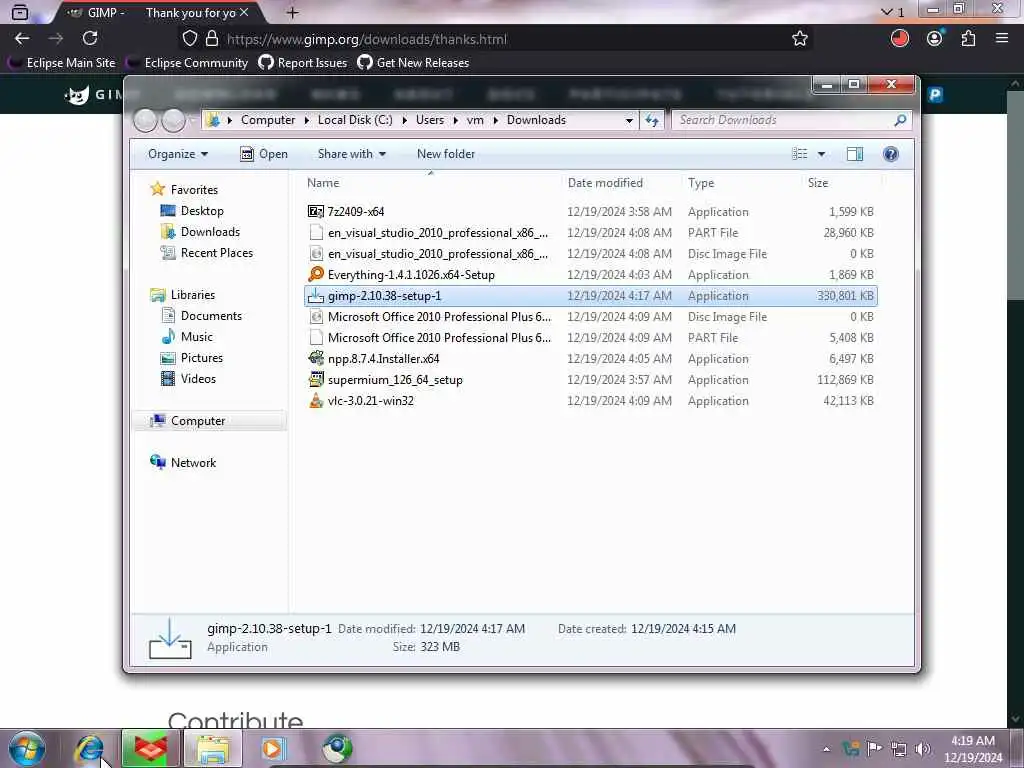
Task: Close the GIMP Thank you tab
Action: [x=244, y=12]
